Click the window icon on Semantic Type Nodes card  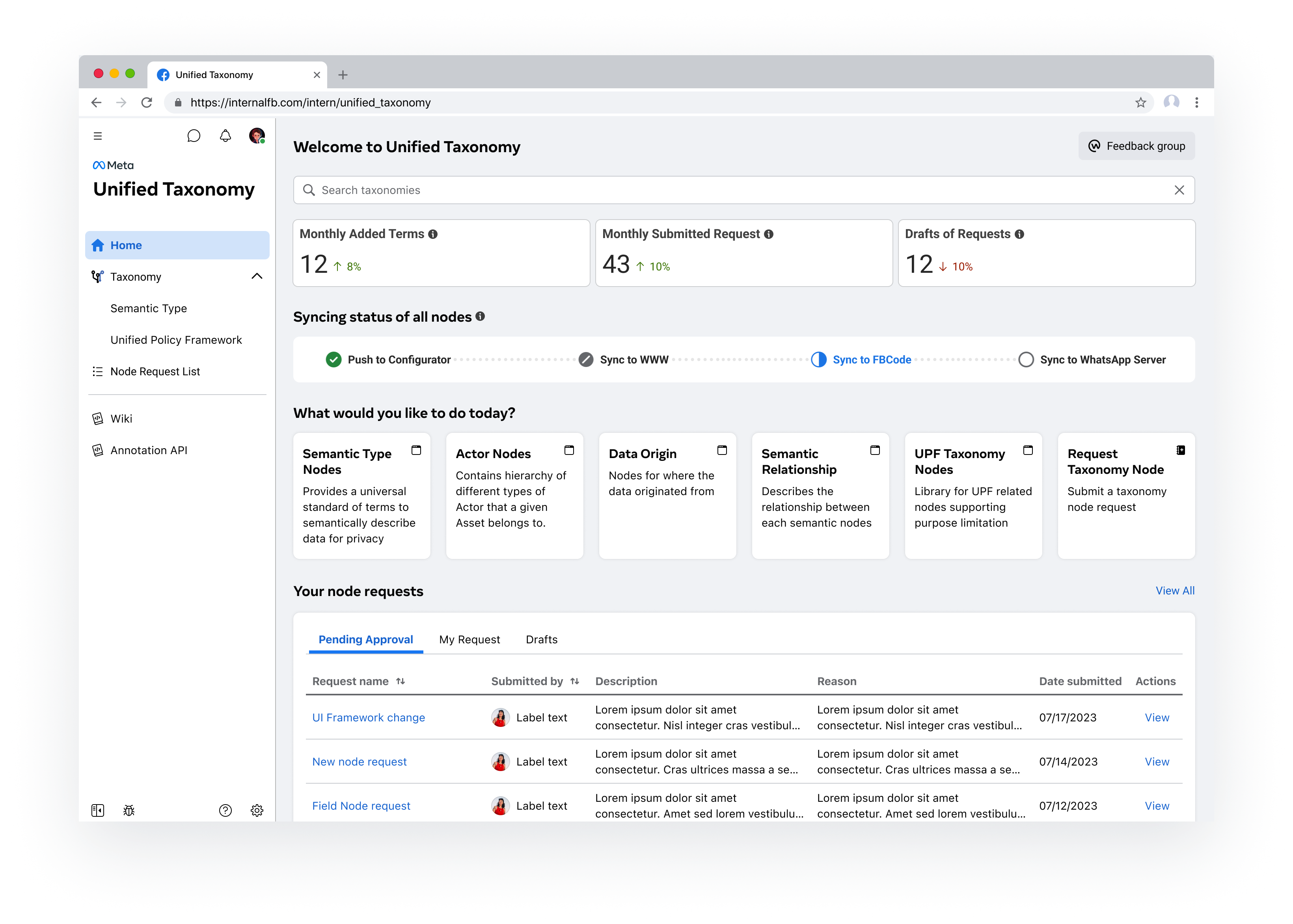pyautogui.click(x=416, y=451)
